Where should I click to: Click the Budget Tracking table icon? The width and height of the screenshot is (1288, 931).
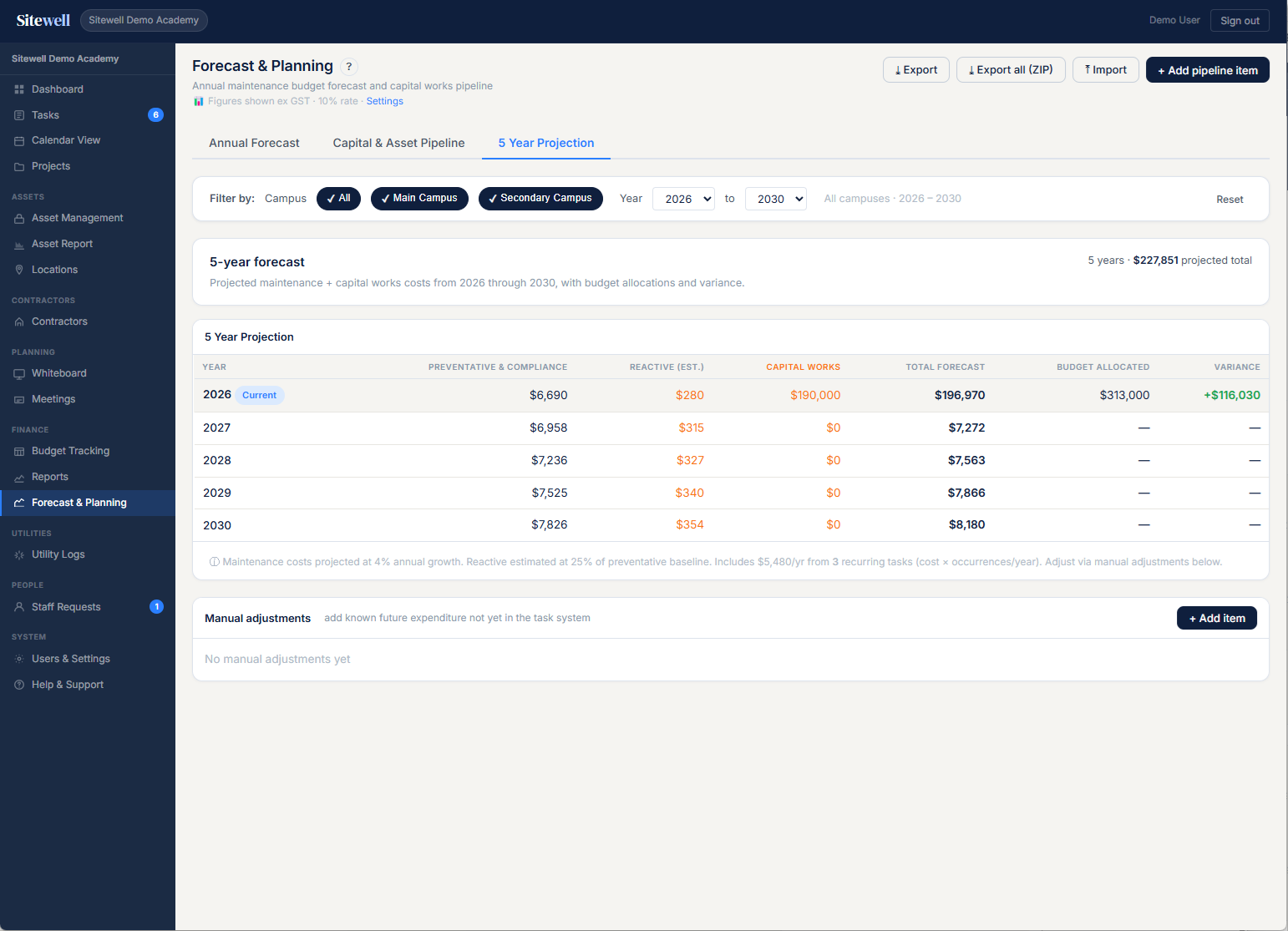point(19,451)
